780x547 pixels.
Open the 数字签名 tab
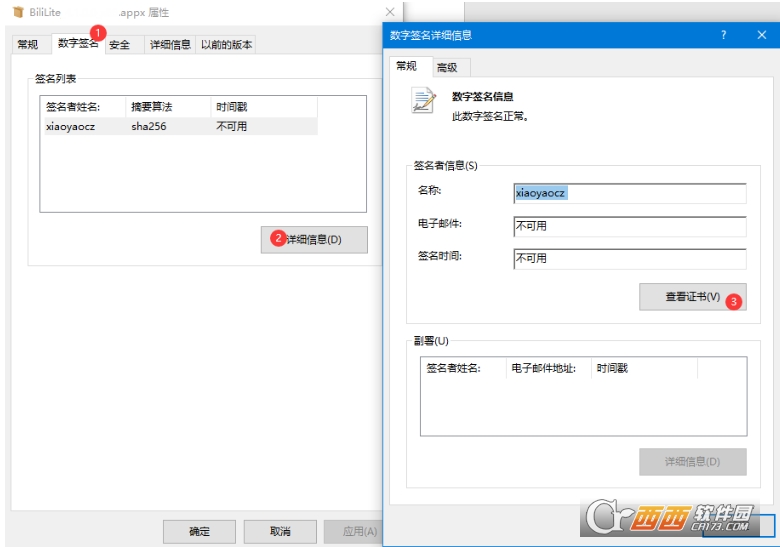click(76, 44)
